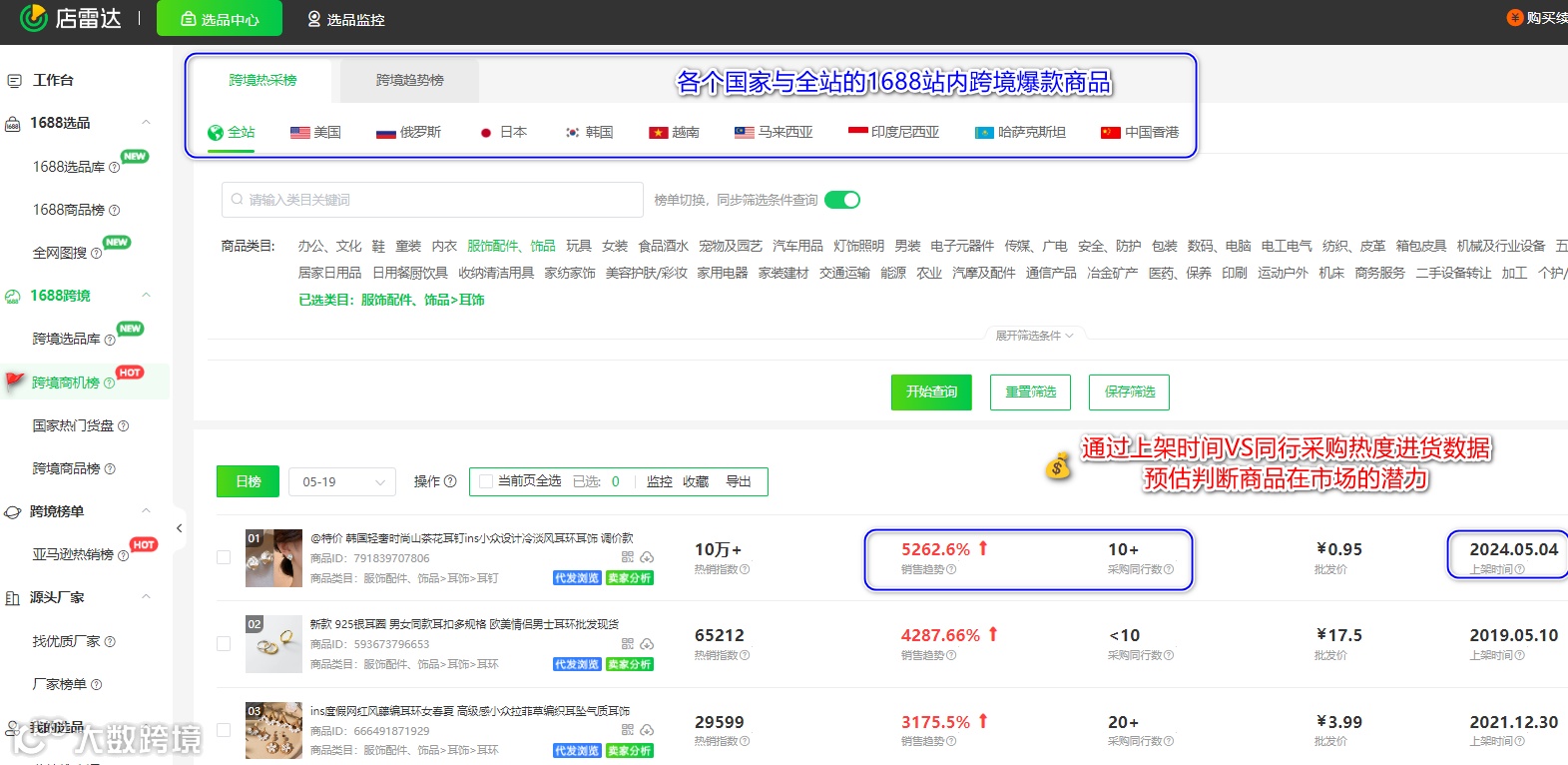Viewport: 1568px width, 765px height.
Task: Open the QR code icon for product 593673796653
Action: pos(628,643)
